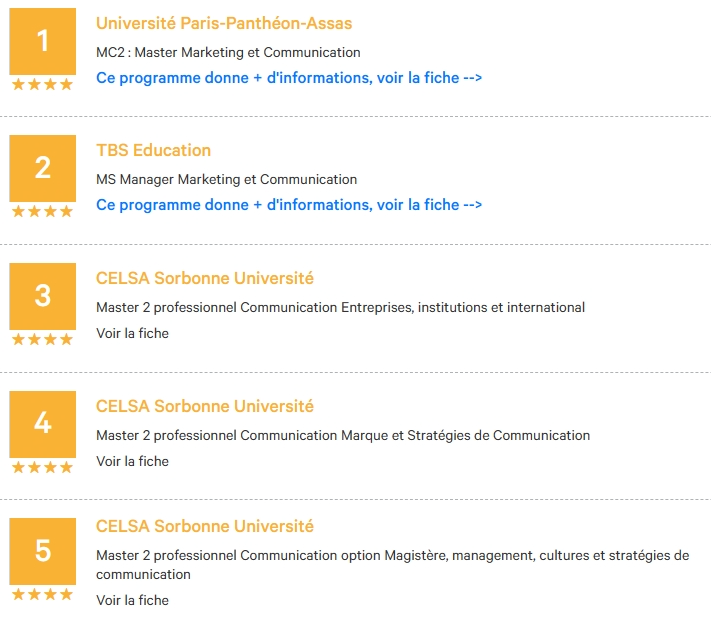711x622 pixels.
Task: Follow the blue 'Ce programme donne' link under Paris-Panthéon-Assas
Action: tap(289, 78)
